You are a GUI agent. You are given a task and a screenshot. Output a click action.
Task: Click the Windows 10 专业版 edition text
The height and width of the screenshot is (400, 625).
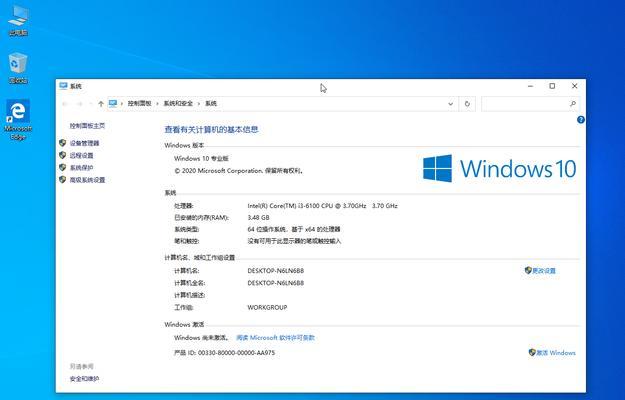[x=201, y=158]
